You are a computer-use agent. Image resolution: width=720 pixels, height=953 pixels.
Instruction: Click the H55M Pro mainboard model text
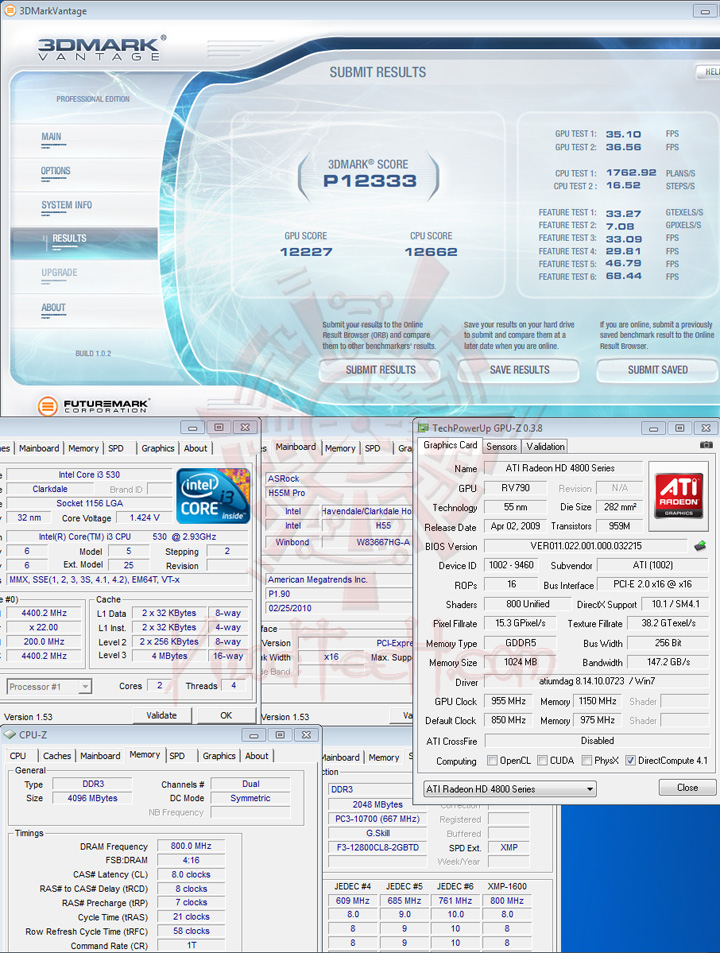coord(287,493)
